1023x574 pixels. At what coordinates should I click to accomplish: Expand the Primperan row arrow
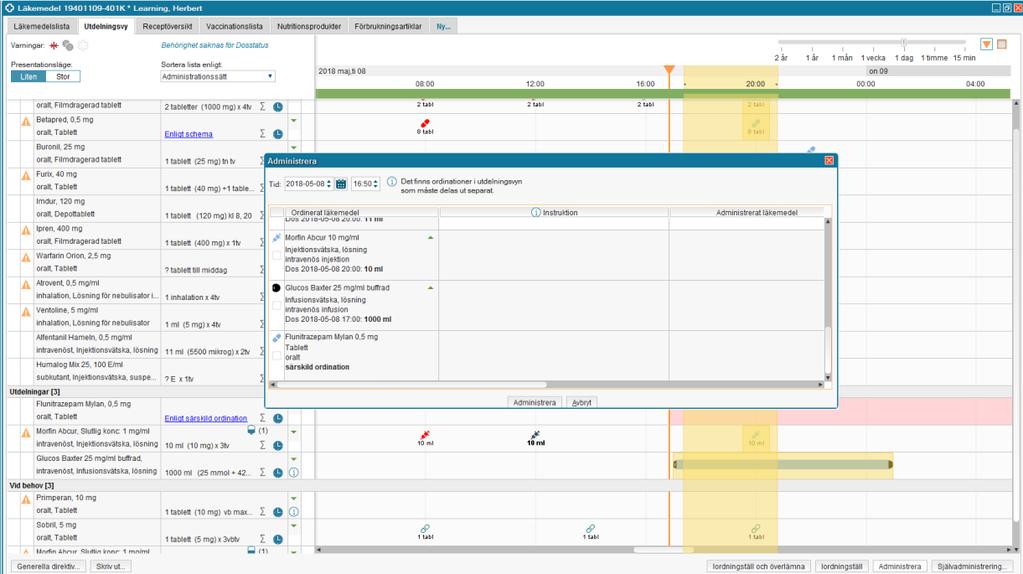294,499
